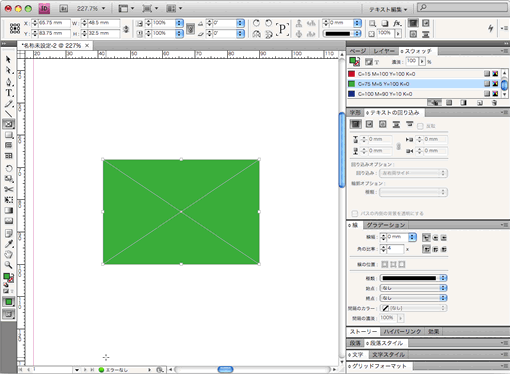Open the Stroke panel menu button
The image size is (510, 374).
click(x=504, y=225)
